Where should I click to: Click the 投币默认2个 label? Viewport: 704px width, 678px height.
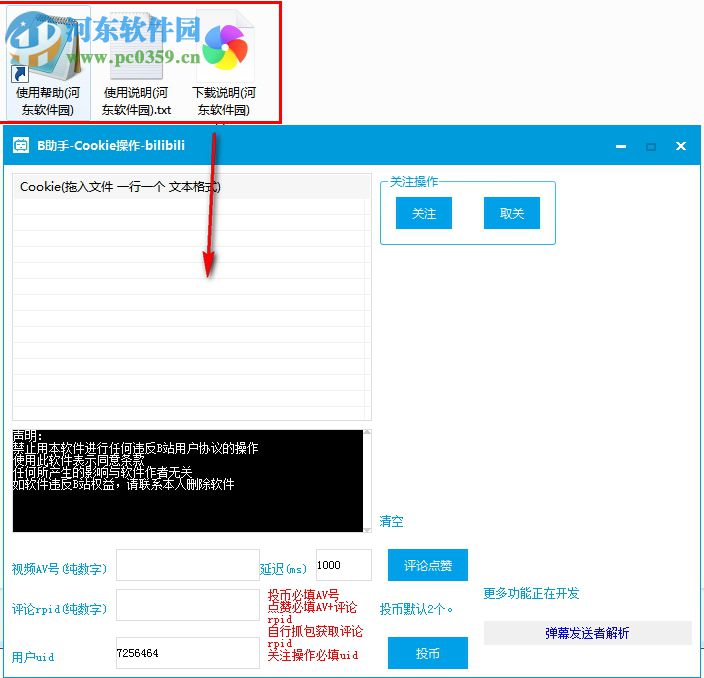click(x=416, y=609)
